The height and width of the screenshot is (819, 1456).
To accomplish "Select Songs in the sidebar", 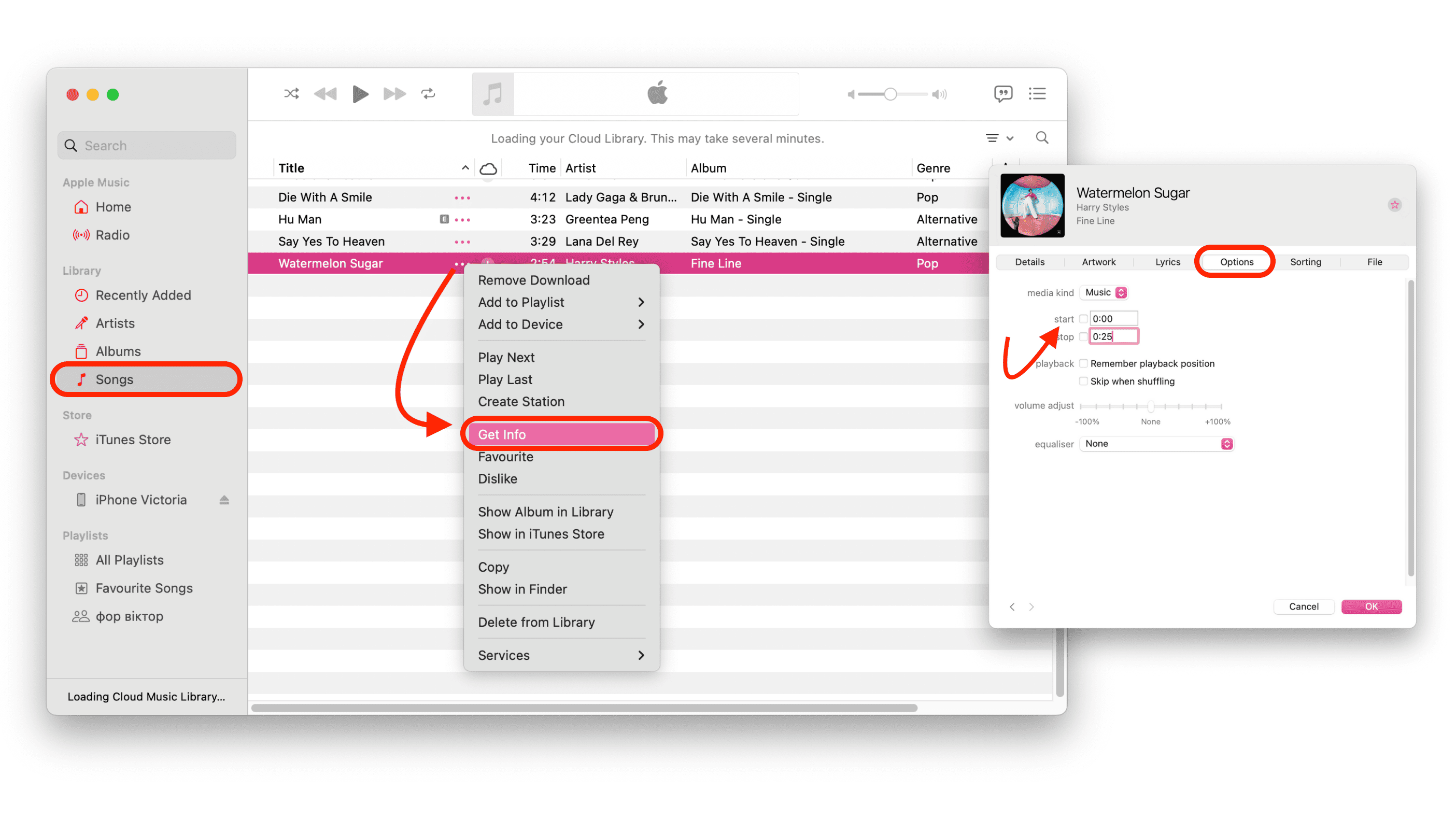I will pos(147,380).
